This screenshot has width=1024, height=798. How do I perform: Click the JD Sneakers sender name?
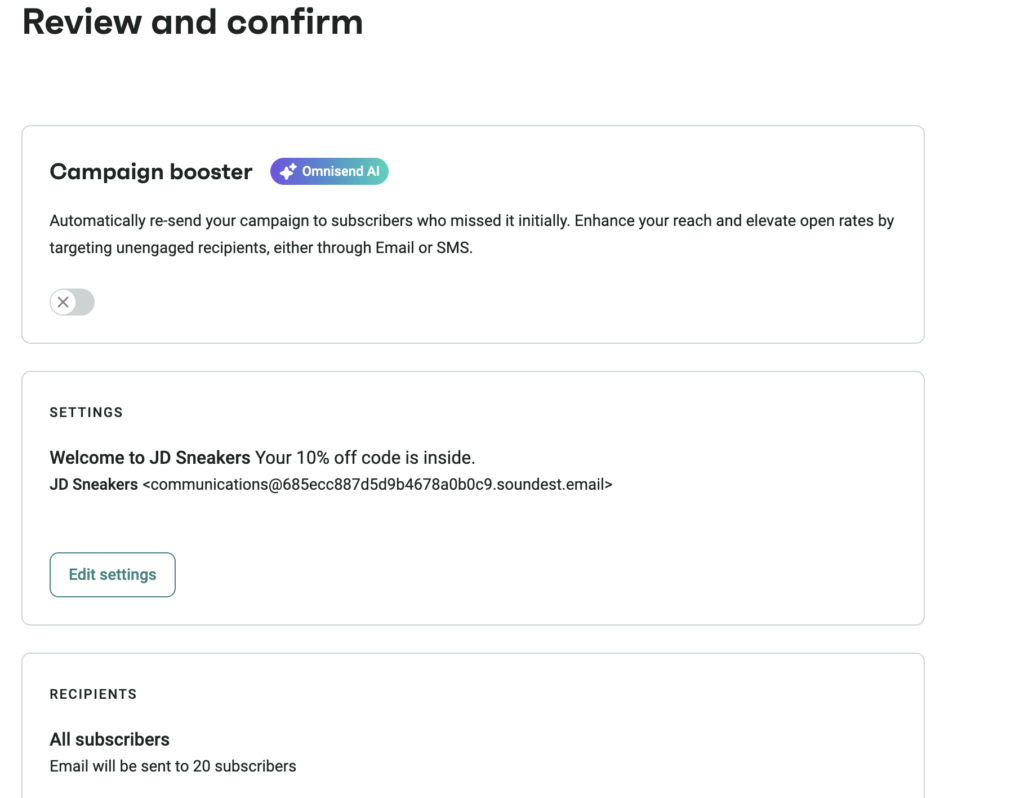94,485
